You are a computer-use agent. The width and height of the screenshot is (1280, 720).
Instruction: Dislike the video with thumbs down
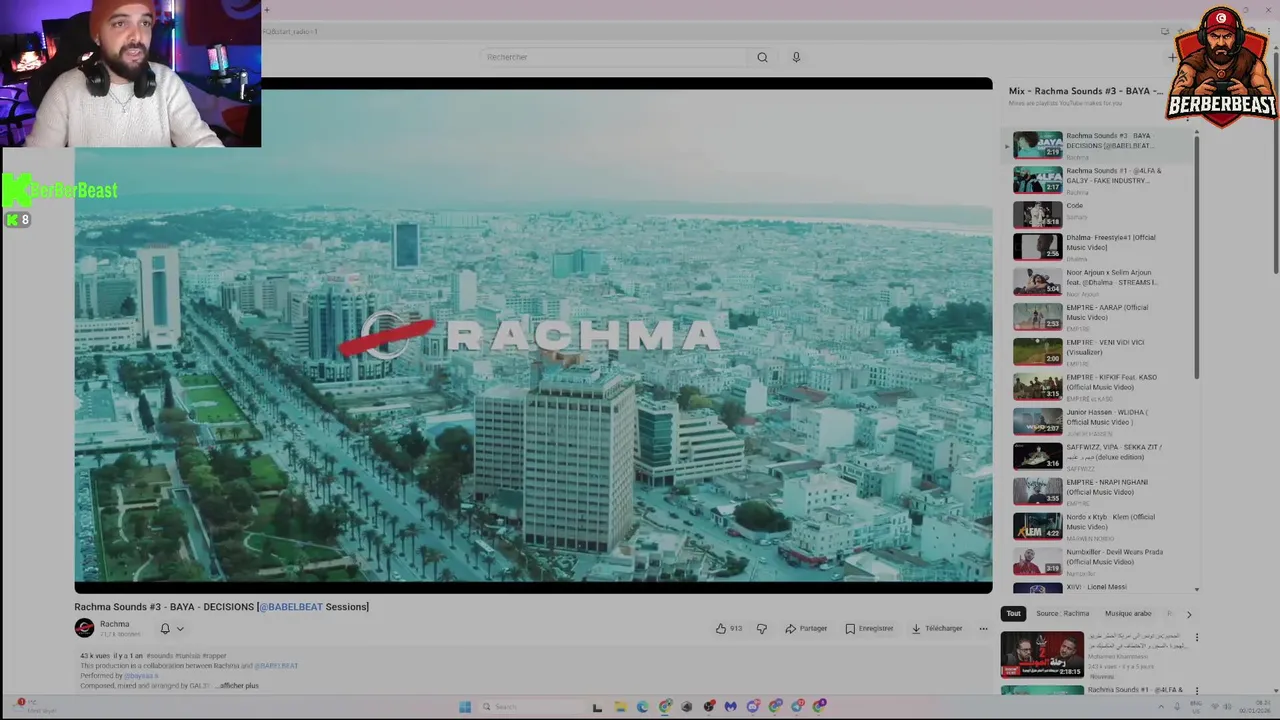click(762, 628)
